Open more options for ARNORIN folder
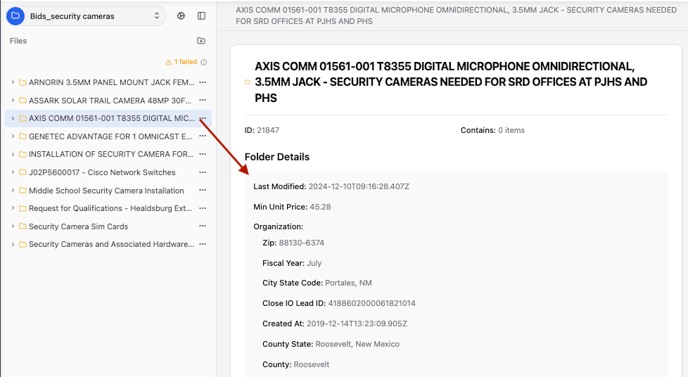 (202, 82)
